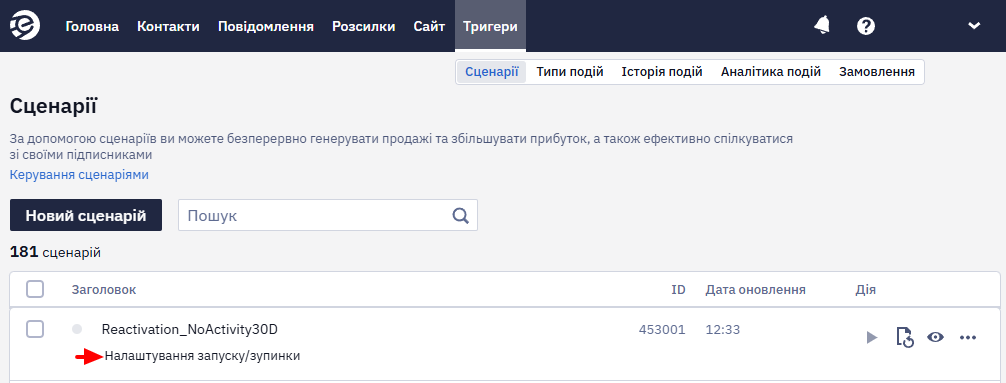The width and height of the screenshot is (1006, 383).
Task: Sort by the Заголовок column header
Action: (x=104, y=290)
